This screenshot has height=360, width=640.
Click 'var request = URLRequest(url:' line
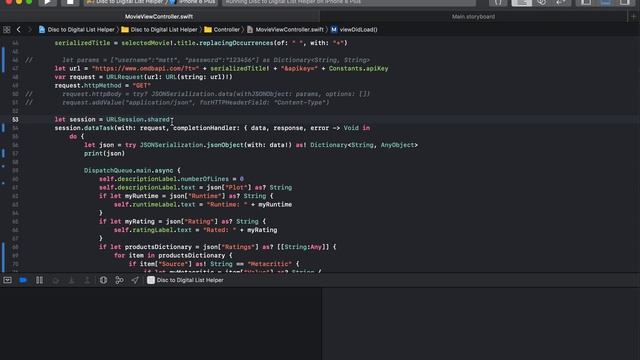[144, 77]
